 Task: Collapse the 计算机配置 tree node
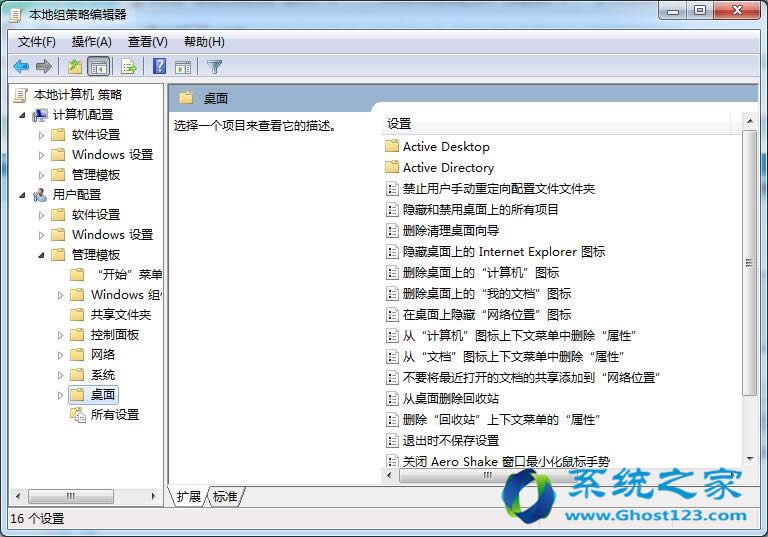22,115
